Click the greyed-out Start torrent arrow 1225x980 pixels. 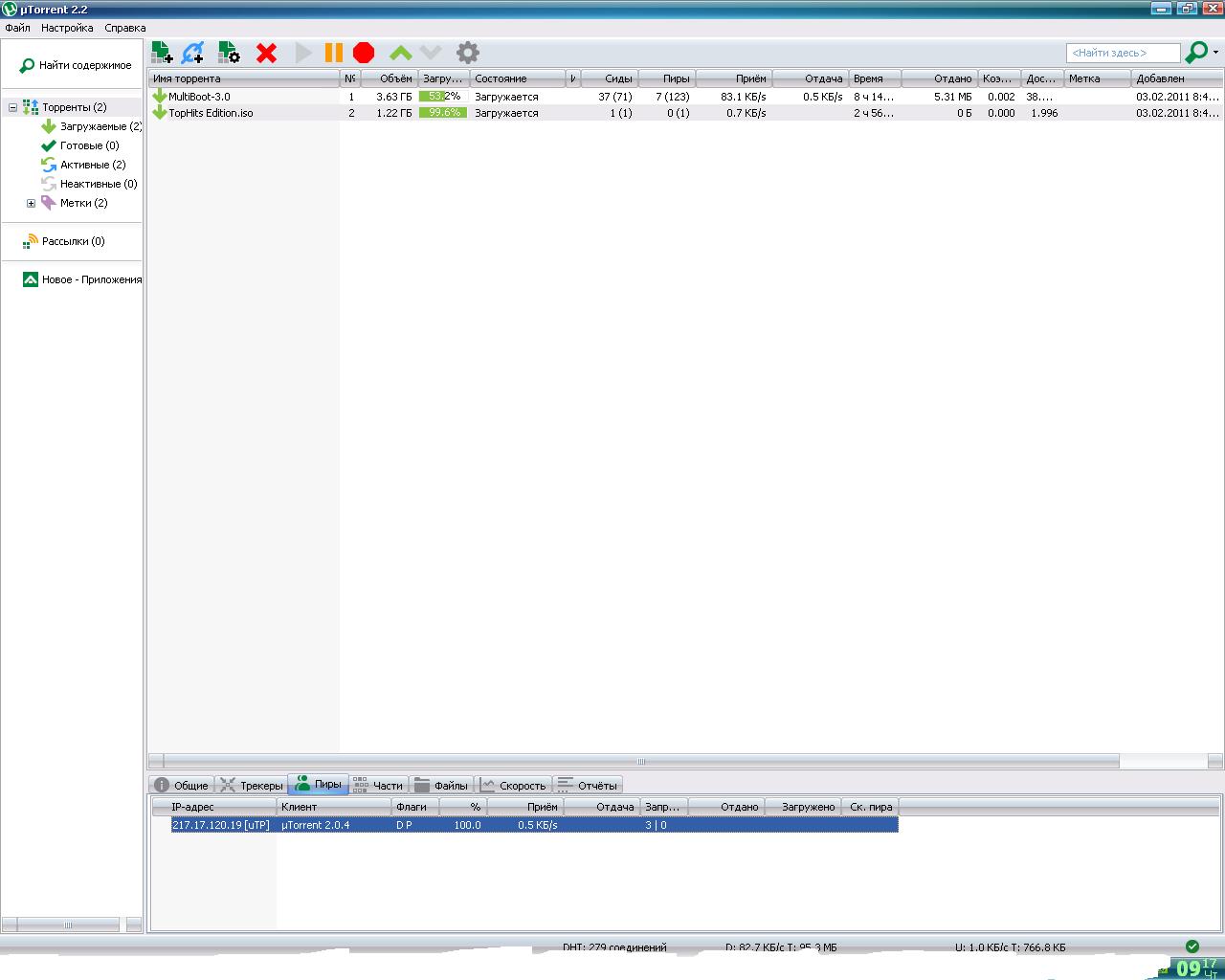click(304, 53)
